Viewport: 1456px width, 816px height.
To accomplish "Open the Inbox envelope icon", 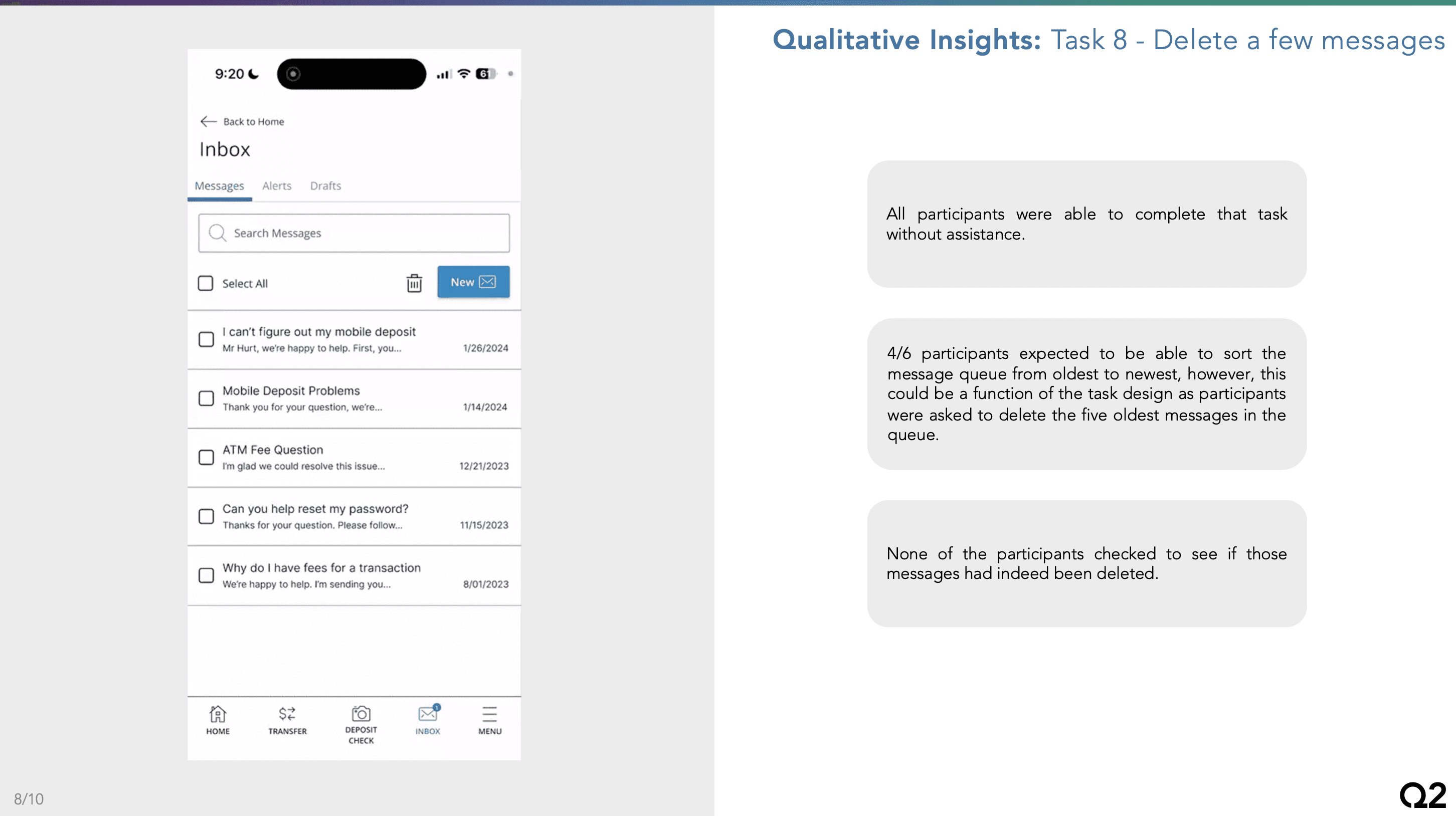I will coord(428,714).
